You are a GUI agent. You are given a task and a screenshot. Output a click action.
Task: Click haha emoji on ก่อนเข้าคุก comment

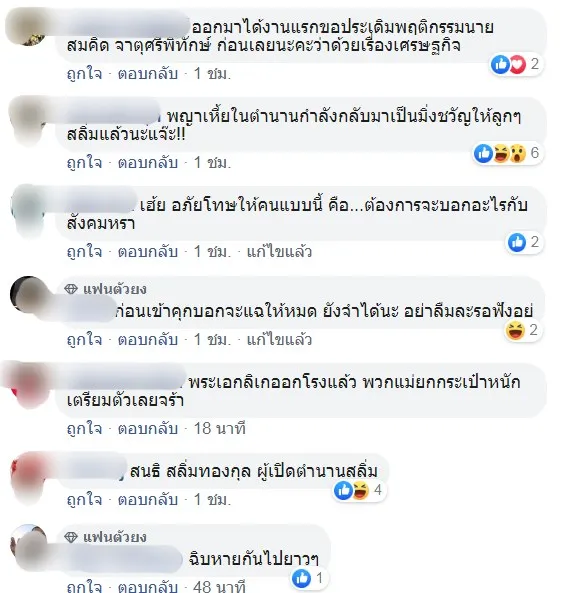515,330
